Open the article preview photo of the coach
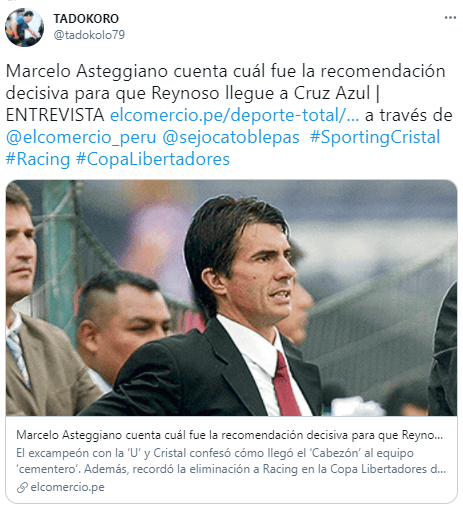 [x=231, y=298]
